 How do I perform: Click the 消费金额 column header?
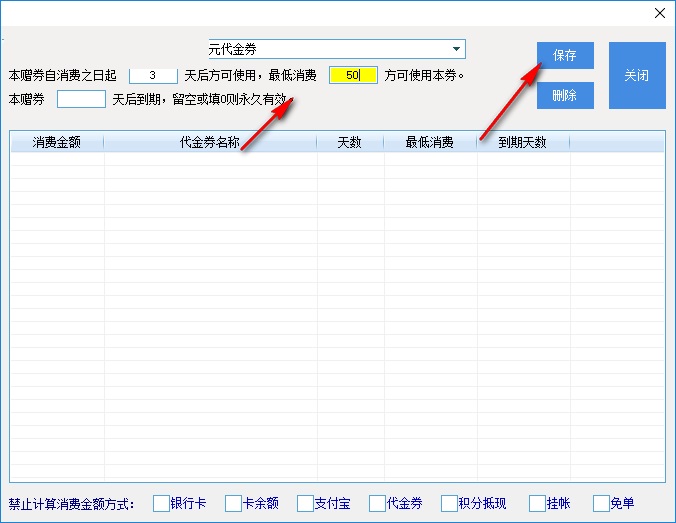point(56,142)
